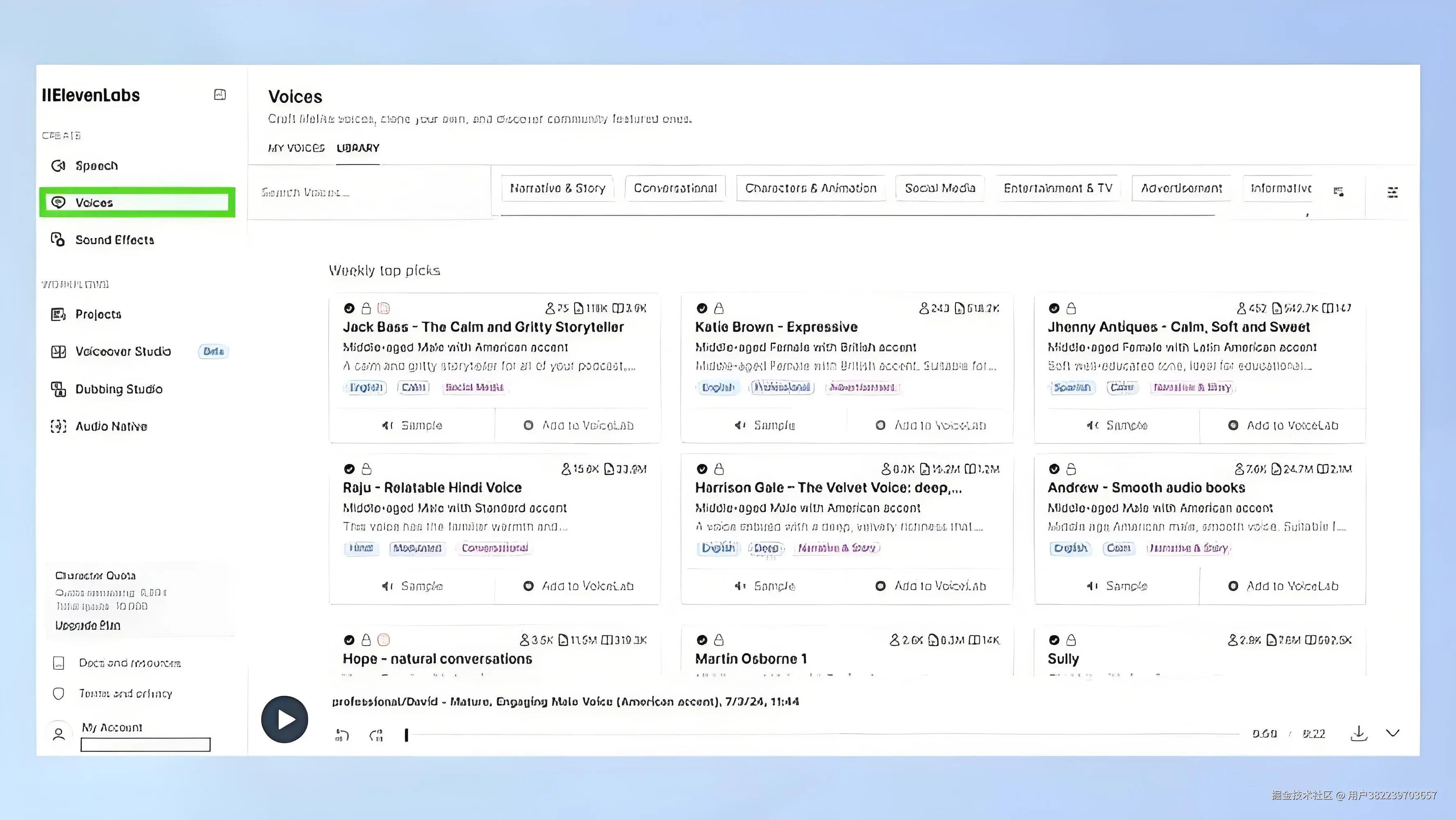Open the Audio Native page
The width and height of the screenshot is (1456, 820).
tap(111, 426)
